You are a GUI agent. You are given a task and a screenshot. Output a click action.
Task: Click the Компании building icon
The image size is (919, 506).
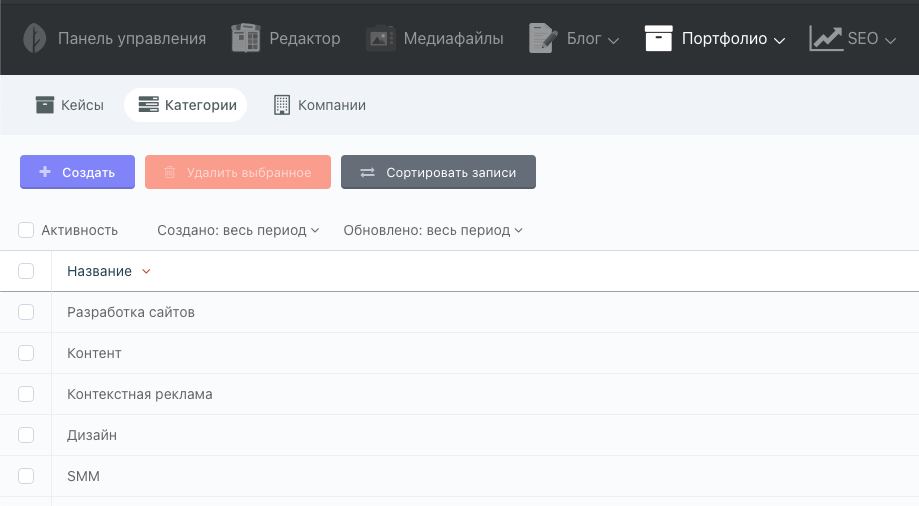[x=282, y=105]
